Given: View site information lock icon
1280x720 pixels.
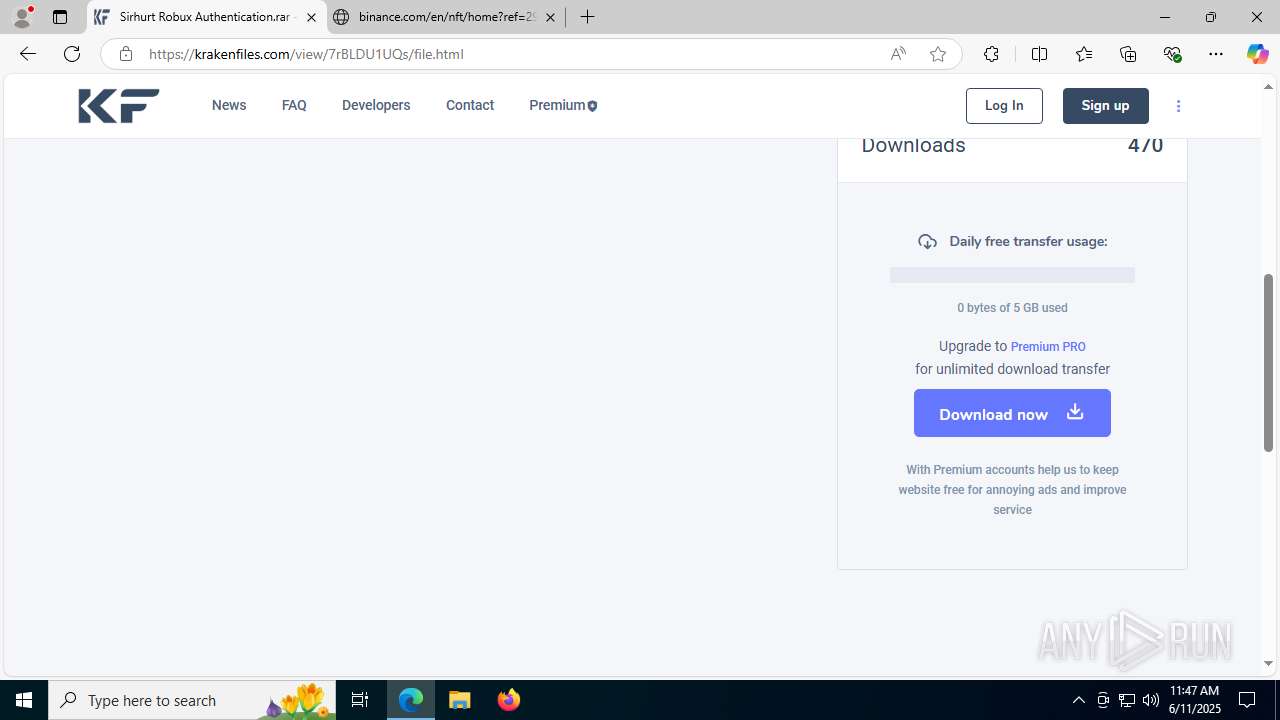Looking at the screenshot, I should pos(125,54).
